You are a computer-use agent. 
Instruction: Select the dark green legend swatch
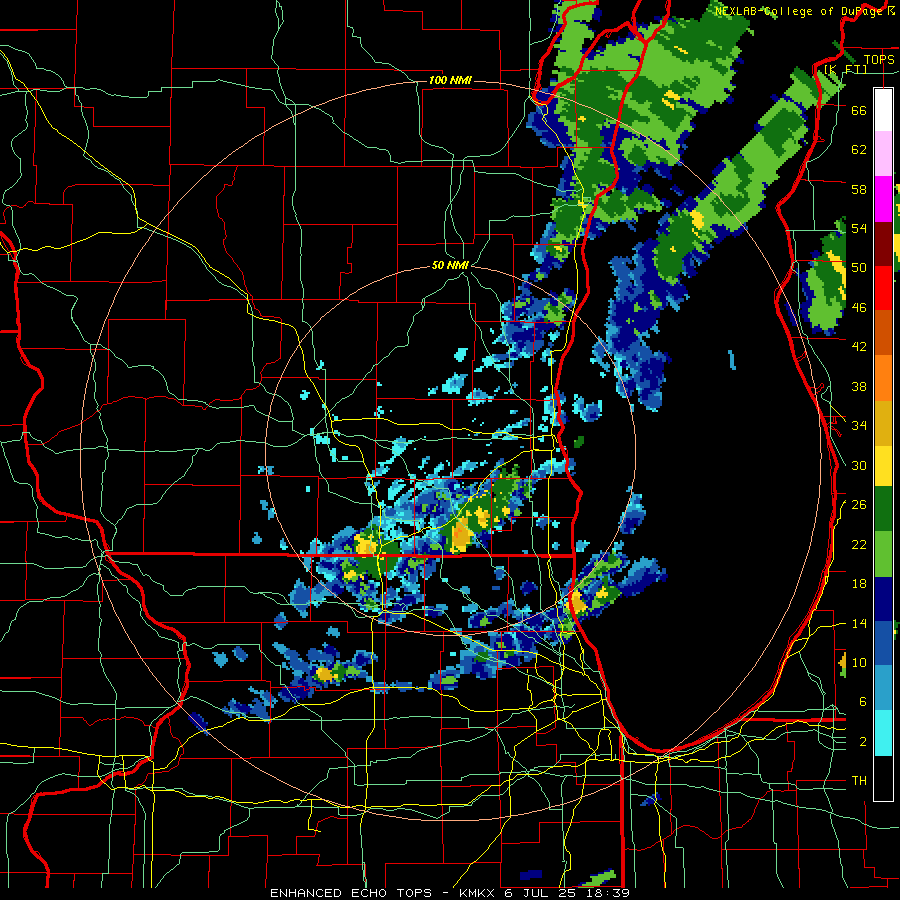pos(883,509)
